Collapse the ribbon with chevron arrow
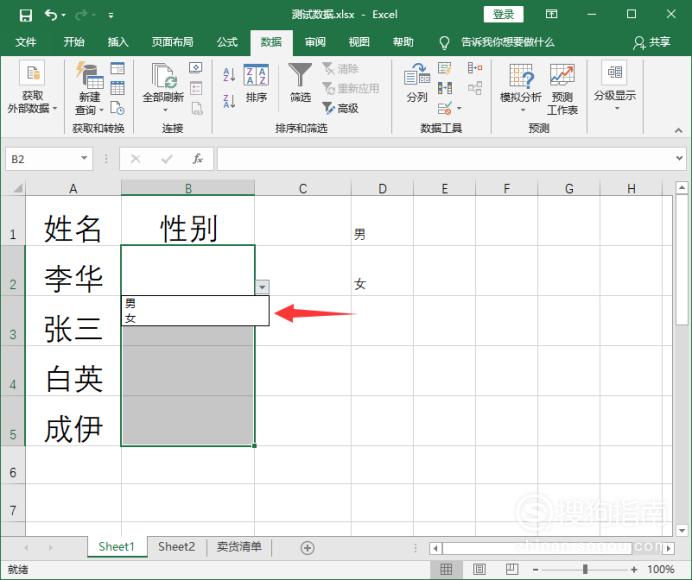Screen dimensions: 692x580 pyautogui.click(x=678, y=130)
